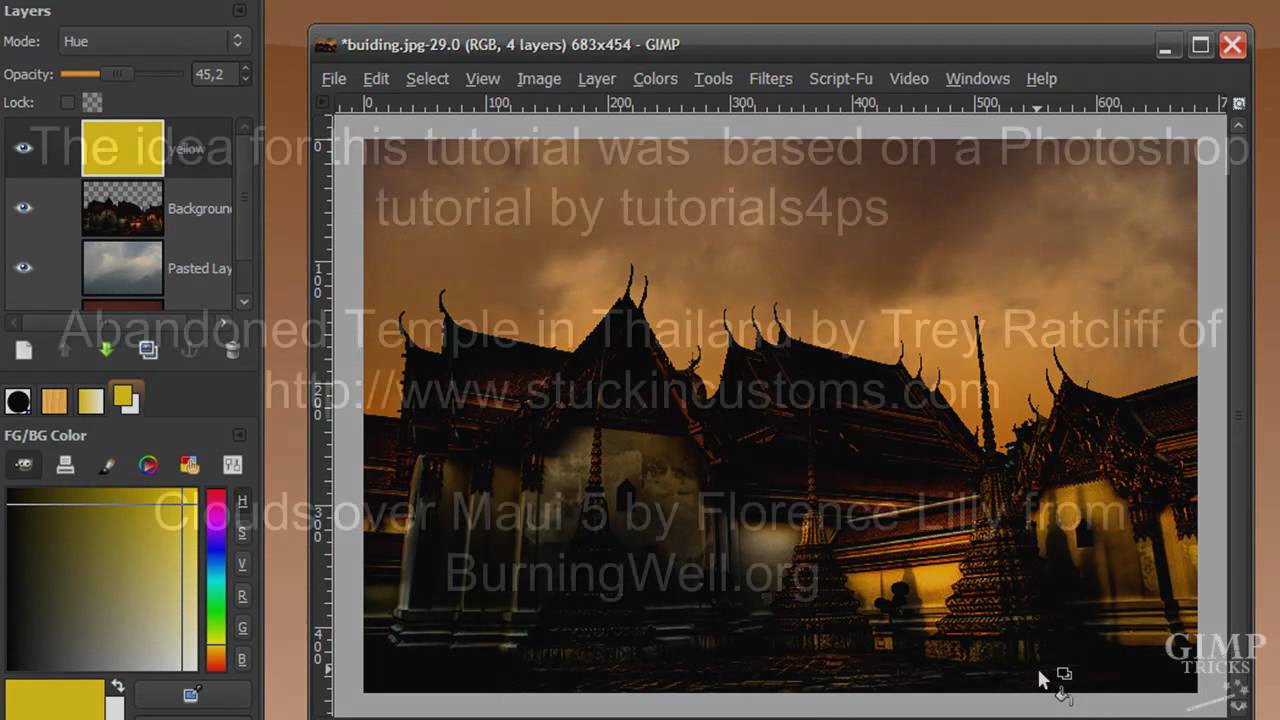Open the layer Mode dropdown showing Hue
Screen dimensions: 1280x720
point(153,41)
